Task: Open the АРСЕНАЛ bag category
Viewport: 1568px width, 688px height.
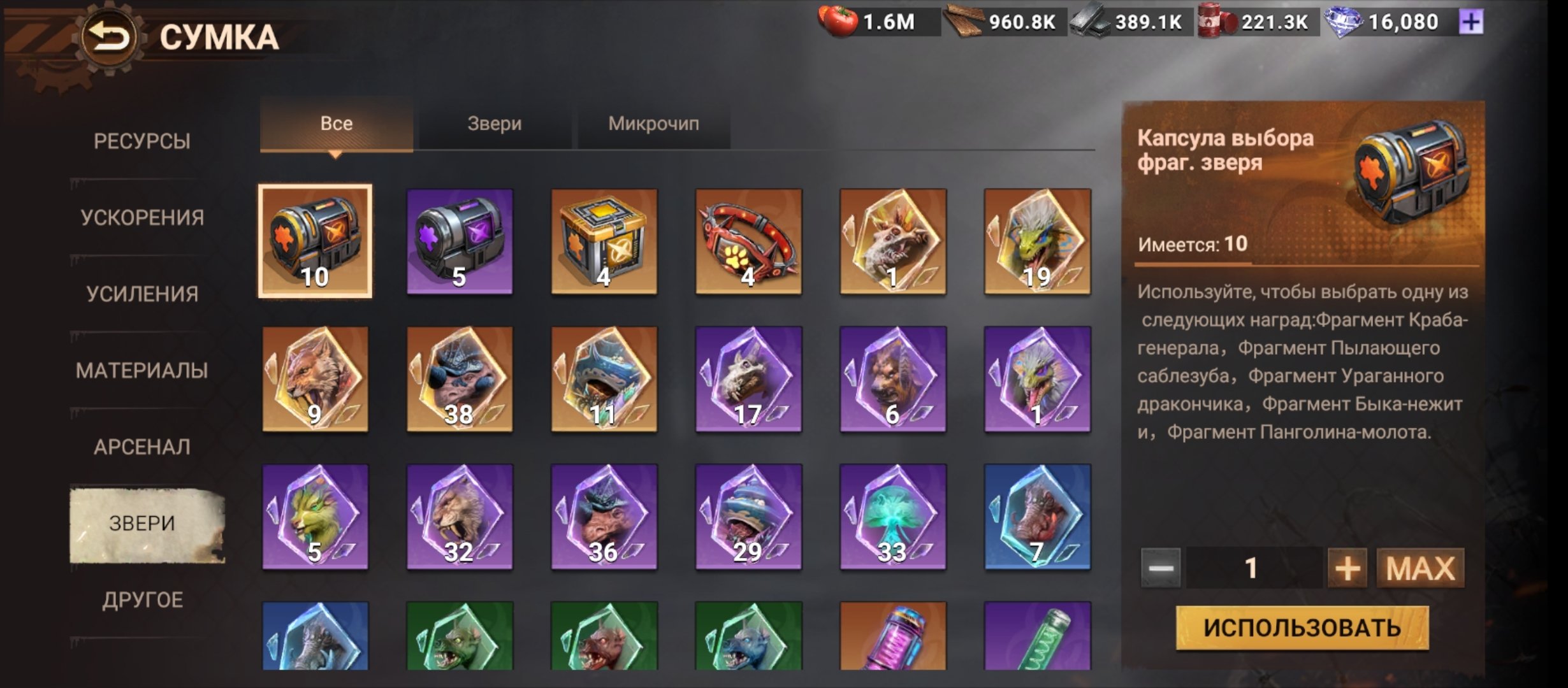Action: point(142,447)
